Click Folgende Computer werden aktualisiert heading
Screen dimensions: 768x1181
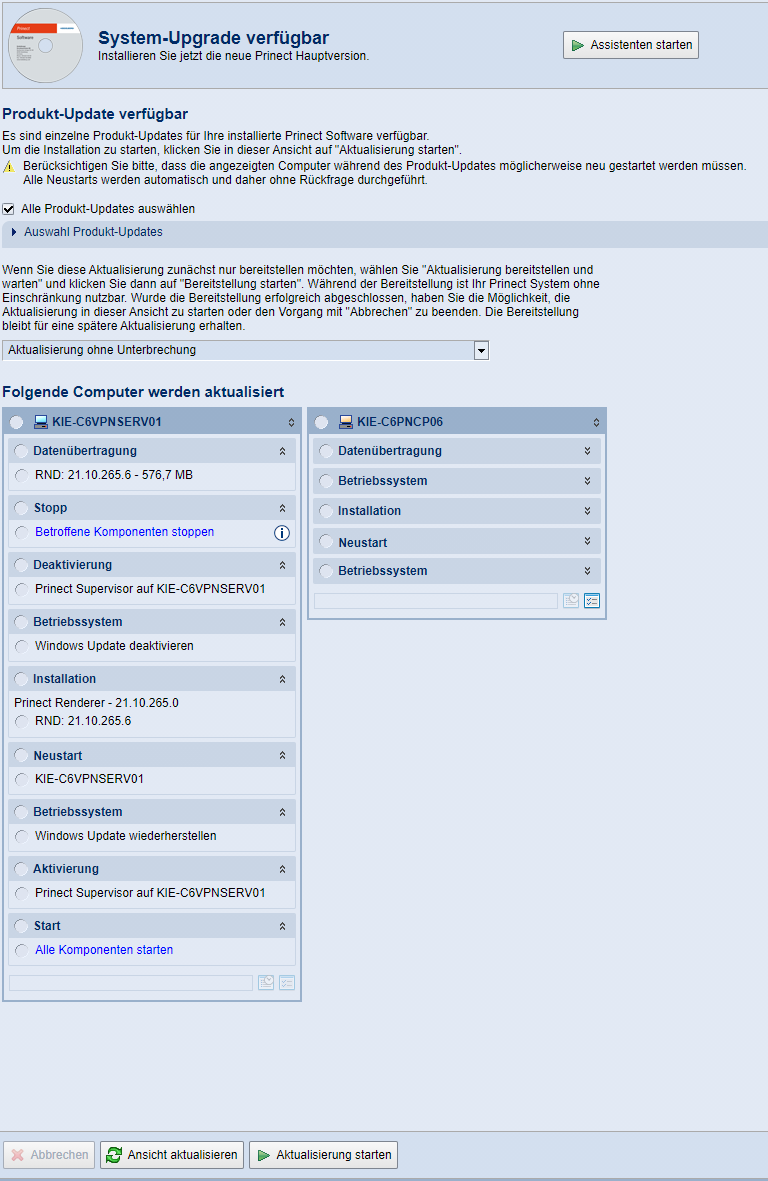pos(143,392)
